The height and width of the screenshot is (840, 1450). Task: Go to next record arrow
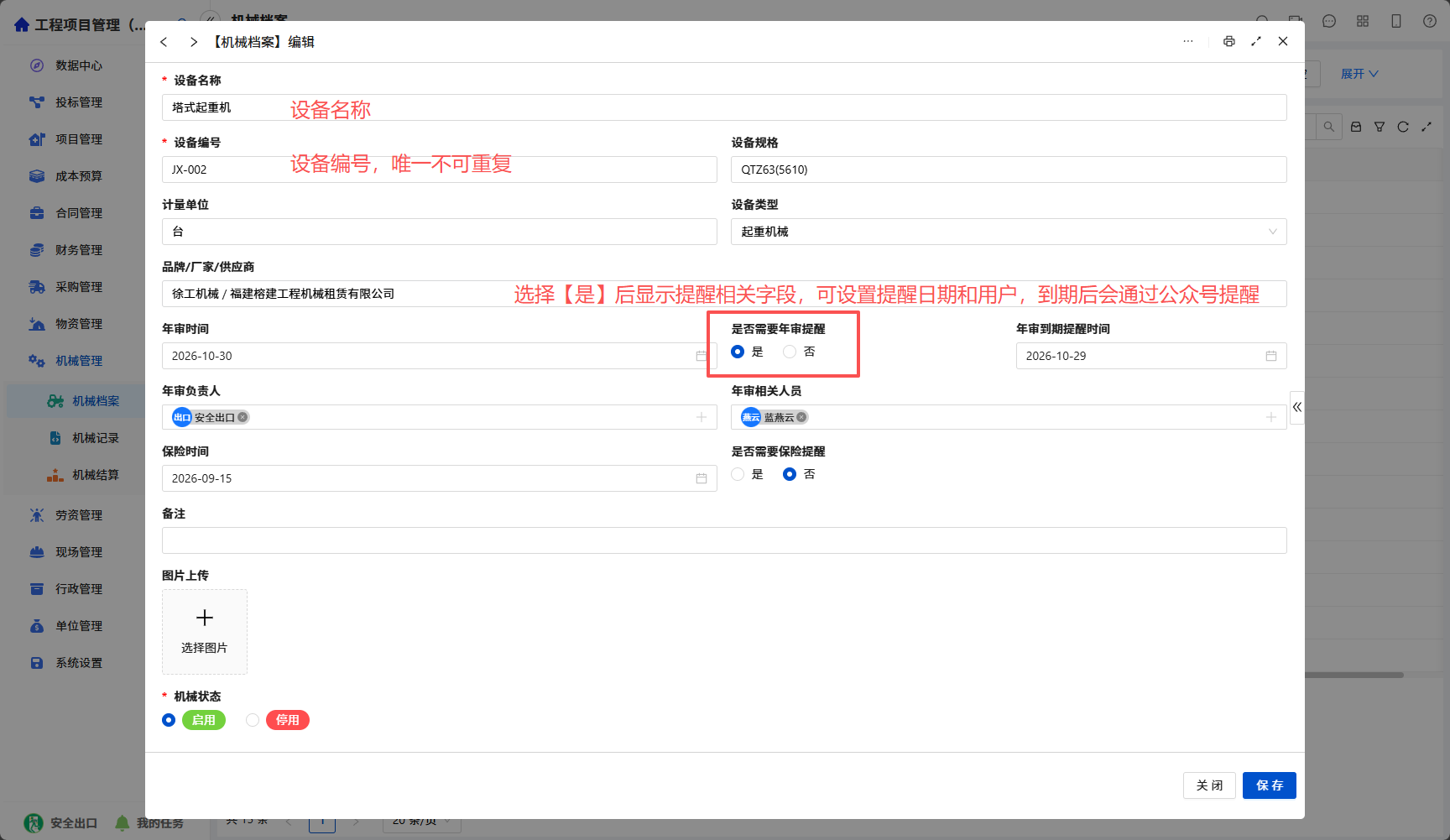tap(194, 42)
